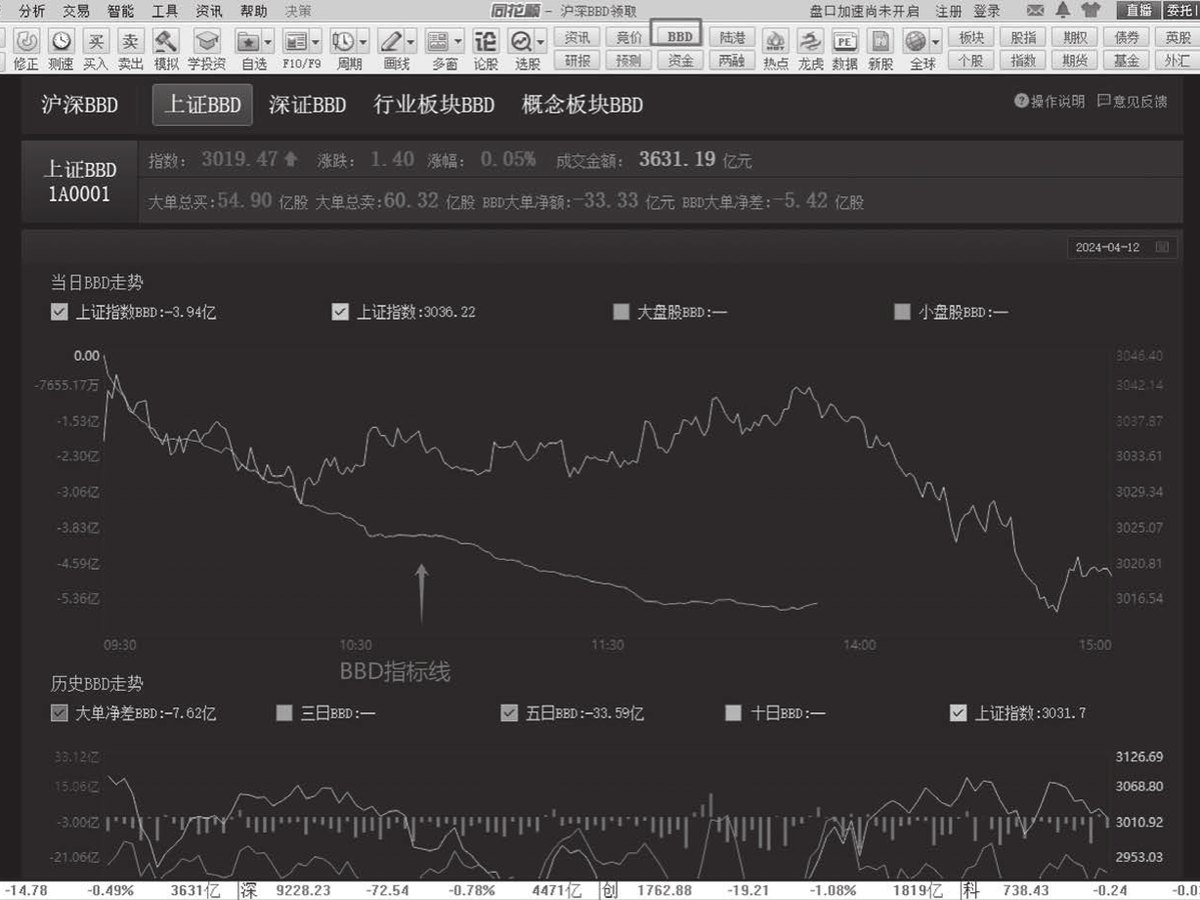Screen dimensions: 1200x900
Task: Expand the 自选 dropdown arrow
Action: coord(268,41)
